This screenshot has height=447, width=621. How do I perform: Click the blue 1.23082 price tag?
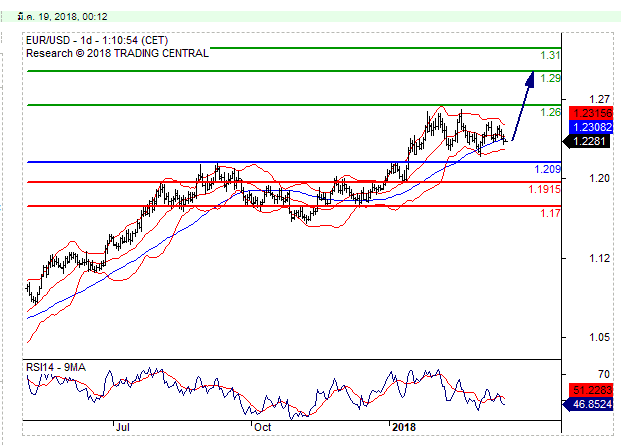591,127
